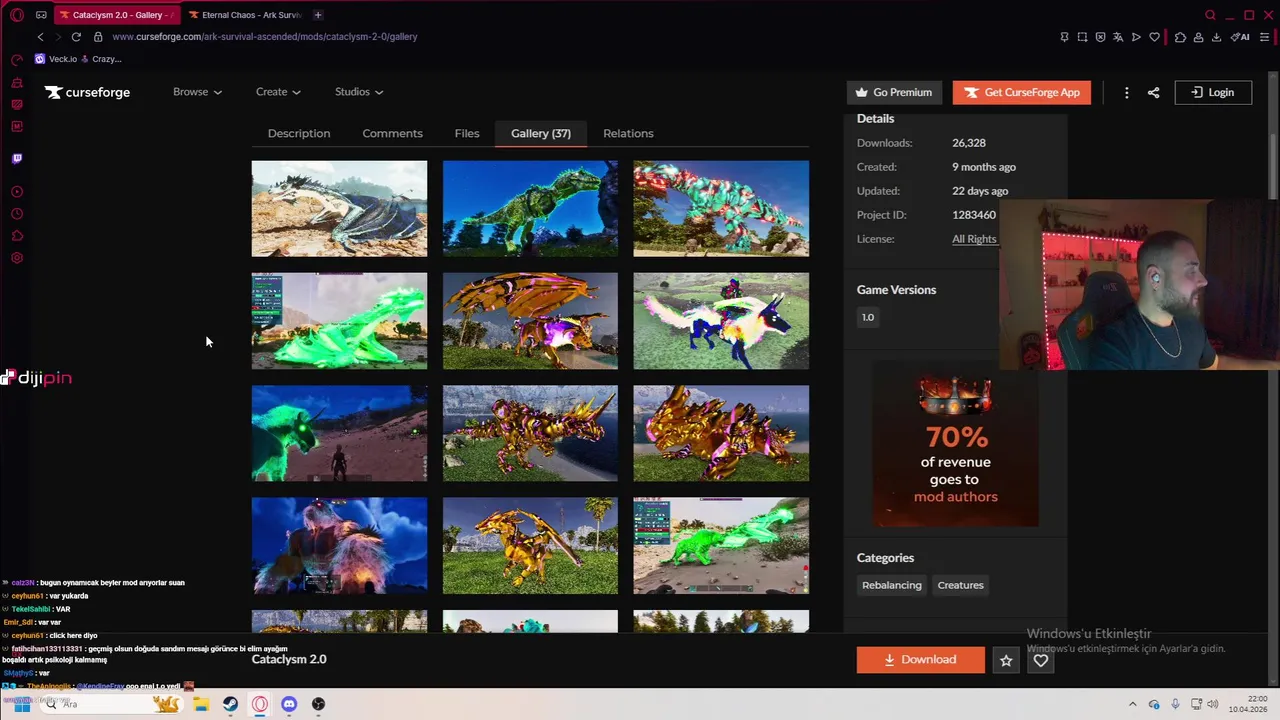Open Extensions from the sidebar cube icon
The height and width of the screenshot is (720, 1280).
[17, 236]
